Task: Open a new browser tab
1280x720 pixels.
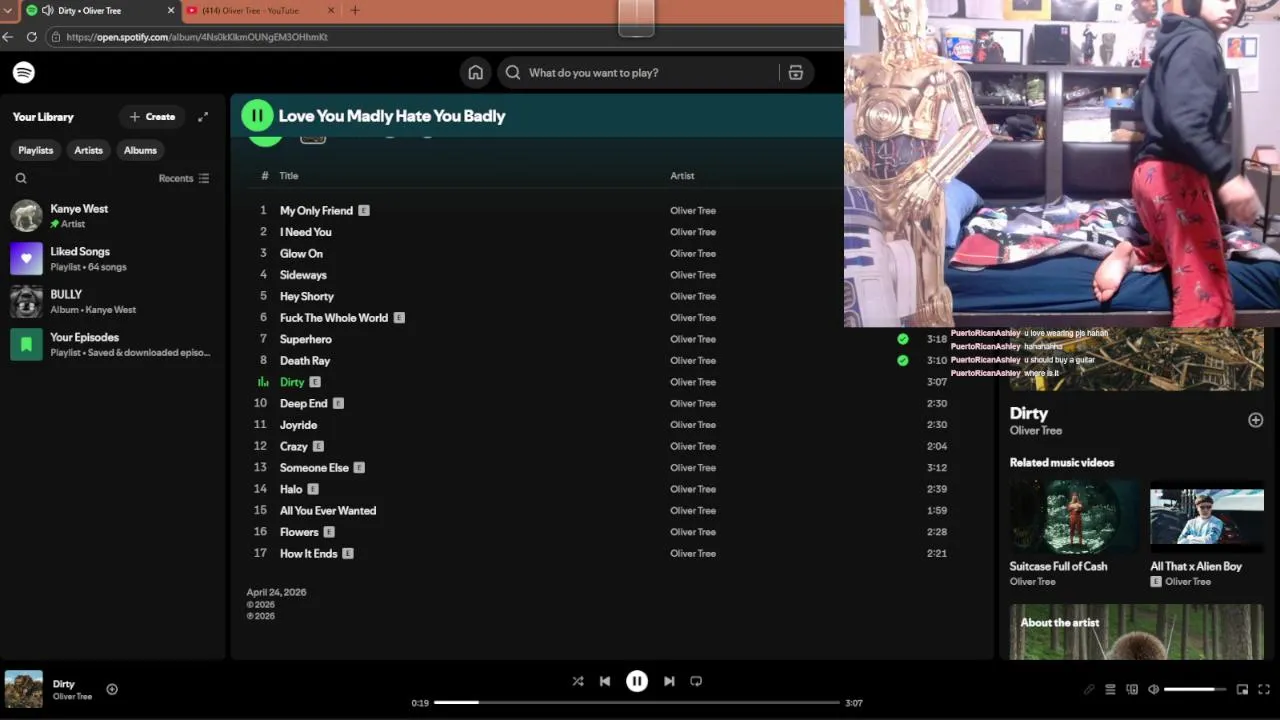Action: [x=354, y=10]
